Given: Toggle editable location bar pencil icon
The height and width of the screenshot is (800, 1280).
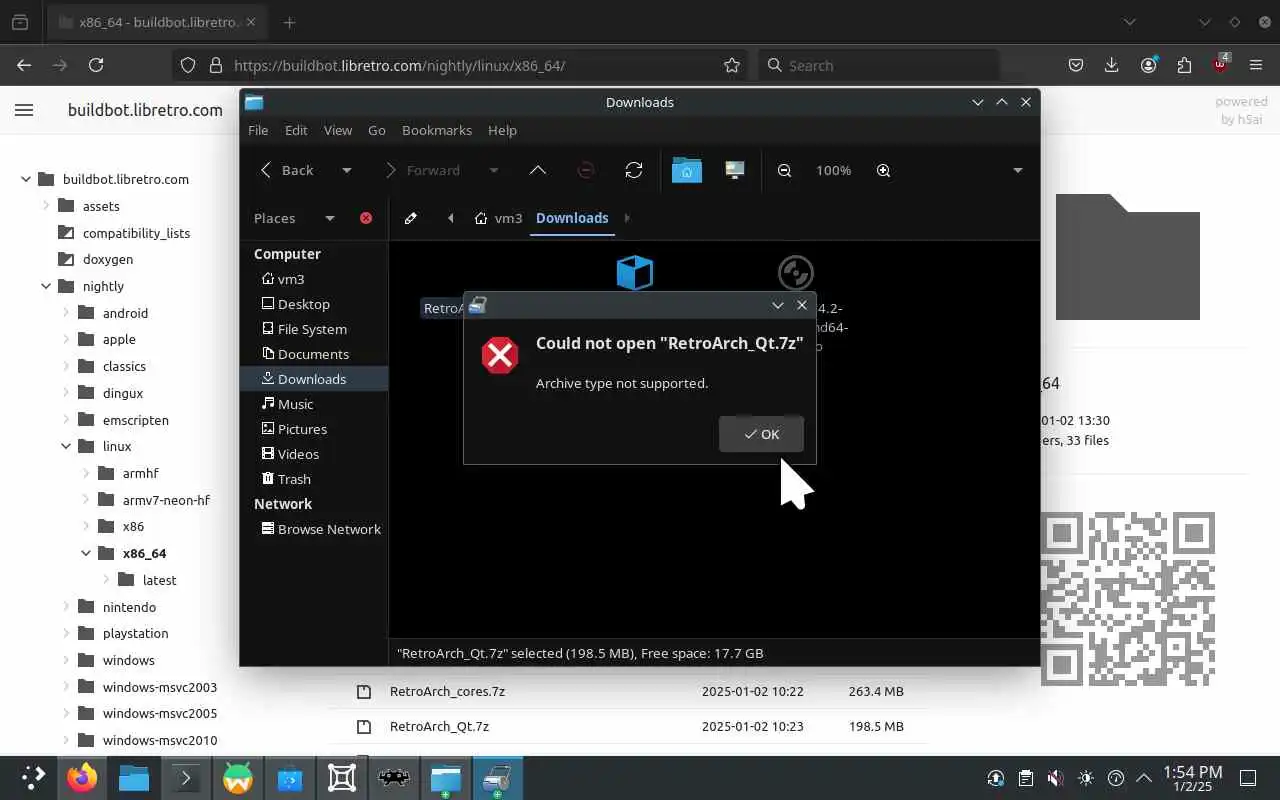Looking at the screenshot, I should point(410,218).
